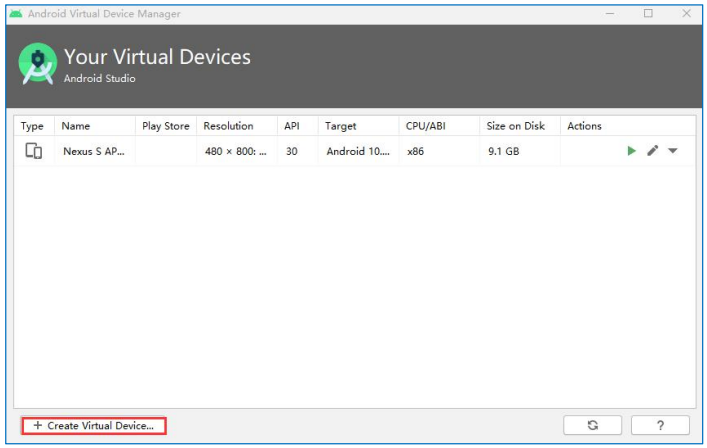Minimize the AVD Manager window
Screen dimensions: 707x448
point(610,14)
